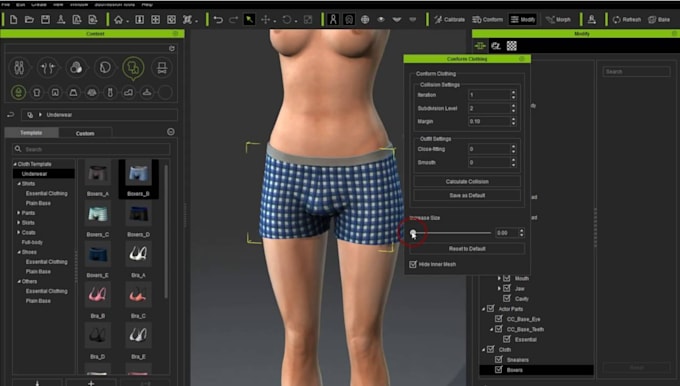Click the Refresh toolbar button
The height and width of the screenshot is (386, 680).
(x=627, y=20)
